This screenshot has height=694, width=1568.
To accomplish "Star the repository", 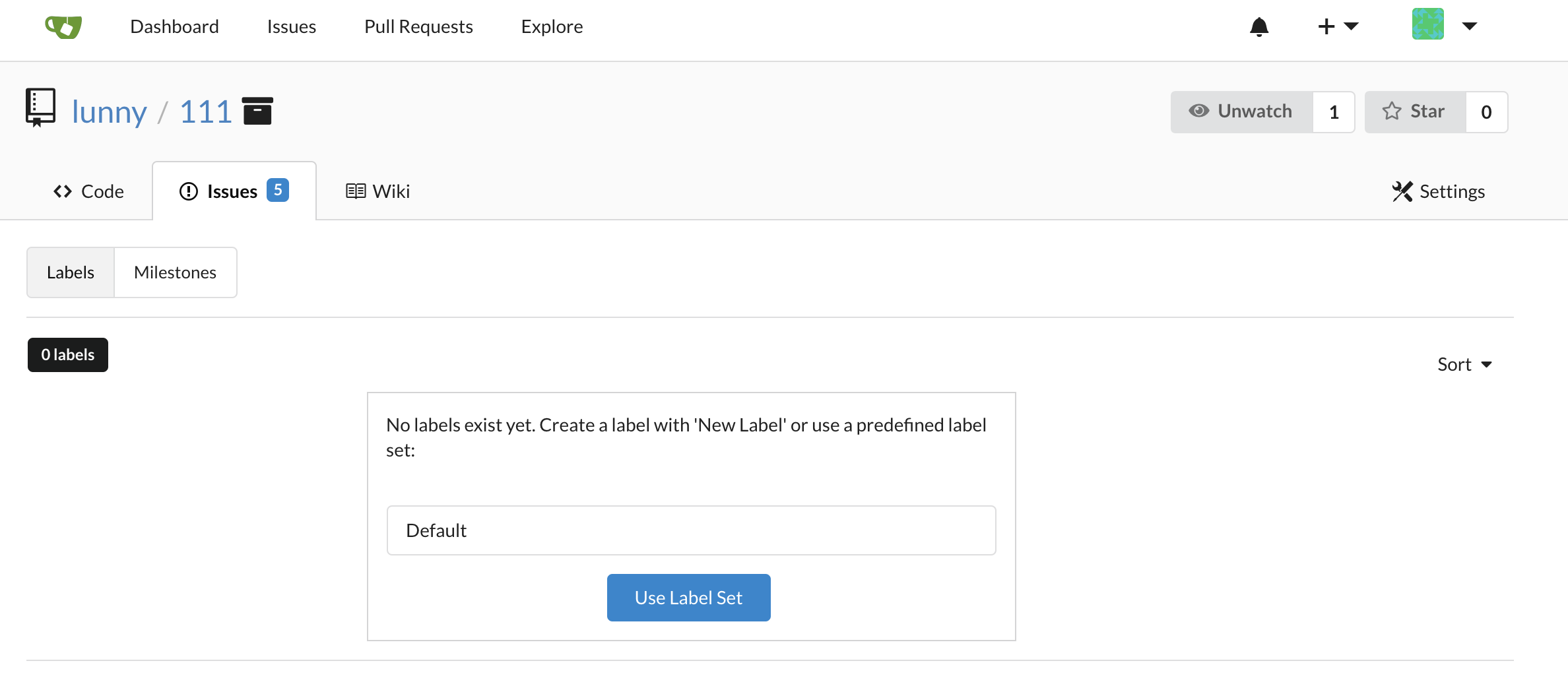I will (1415, 111).
